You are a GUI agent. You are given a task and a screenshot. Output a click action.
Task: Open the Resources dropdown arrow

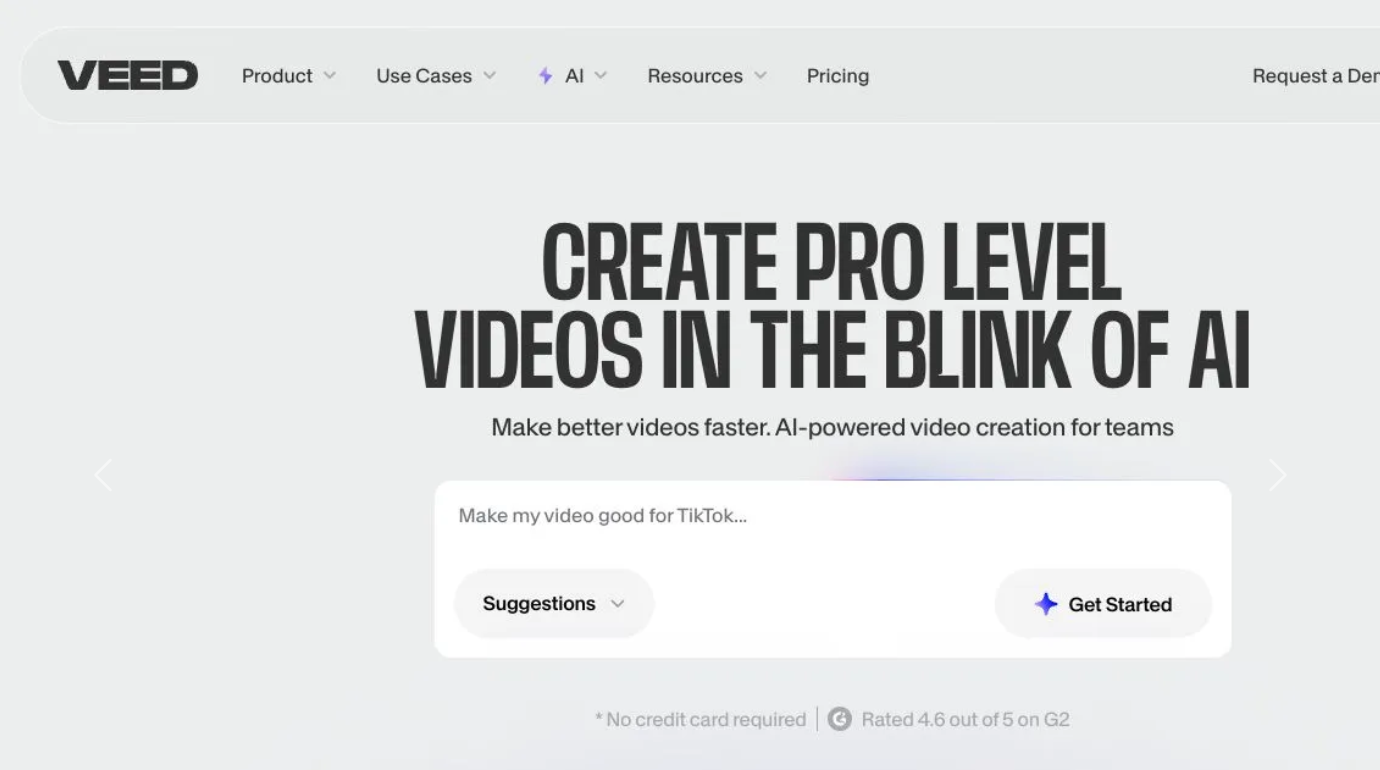(x=760, y=76)
